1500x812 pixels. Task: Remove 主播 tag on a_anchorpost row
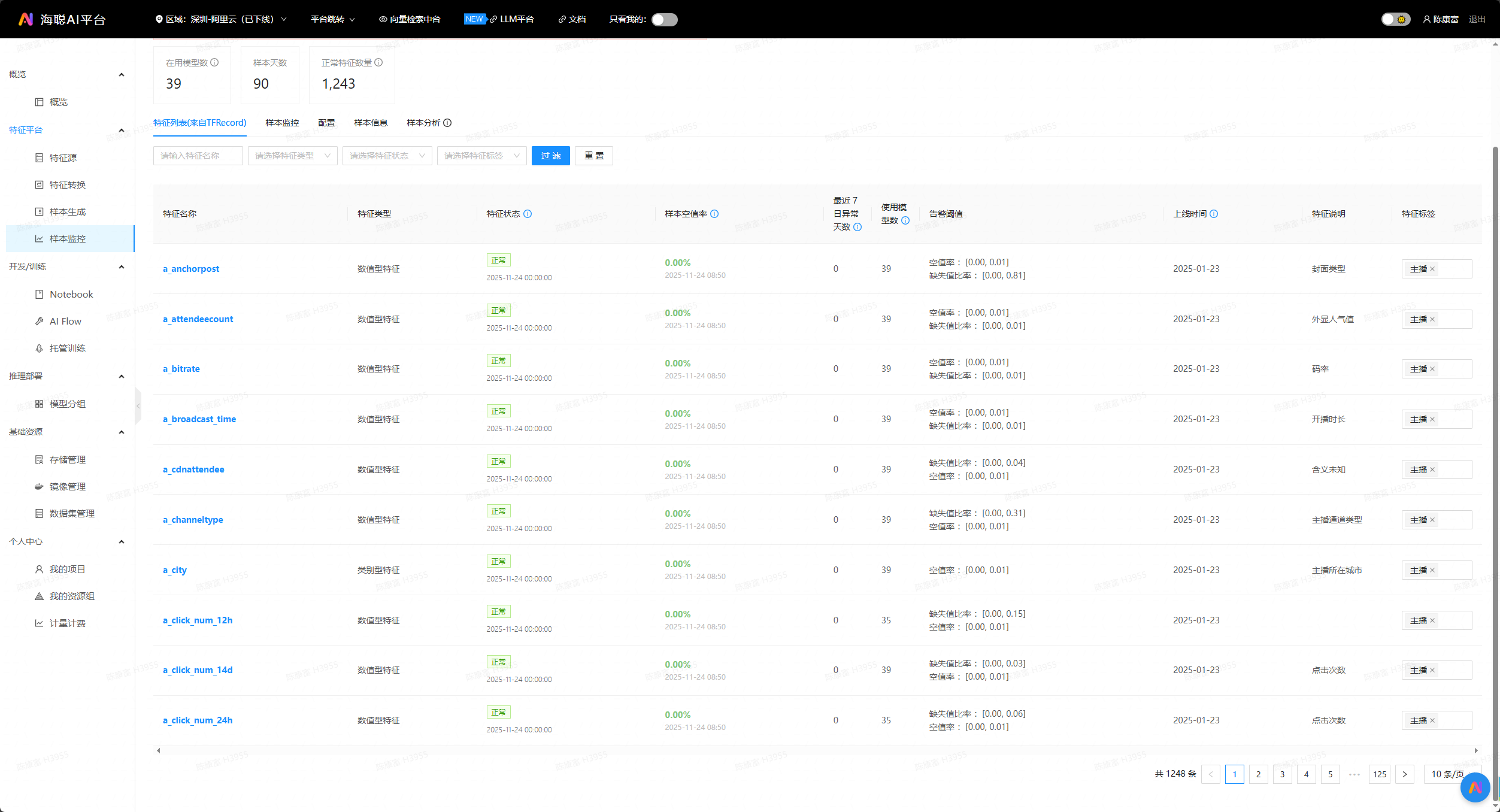[x=1432, y=269]
